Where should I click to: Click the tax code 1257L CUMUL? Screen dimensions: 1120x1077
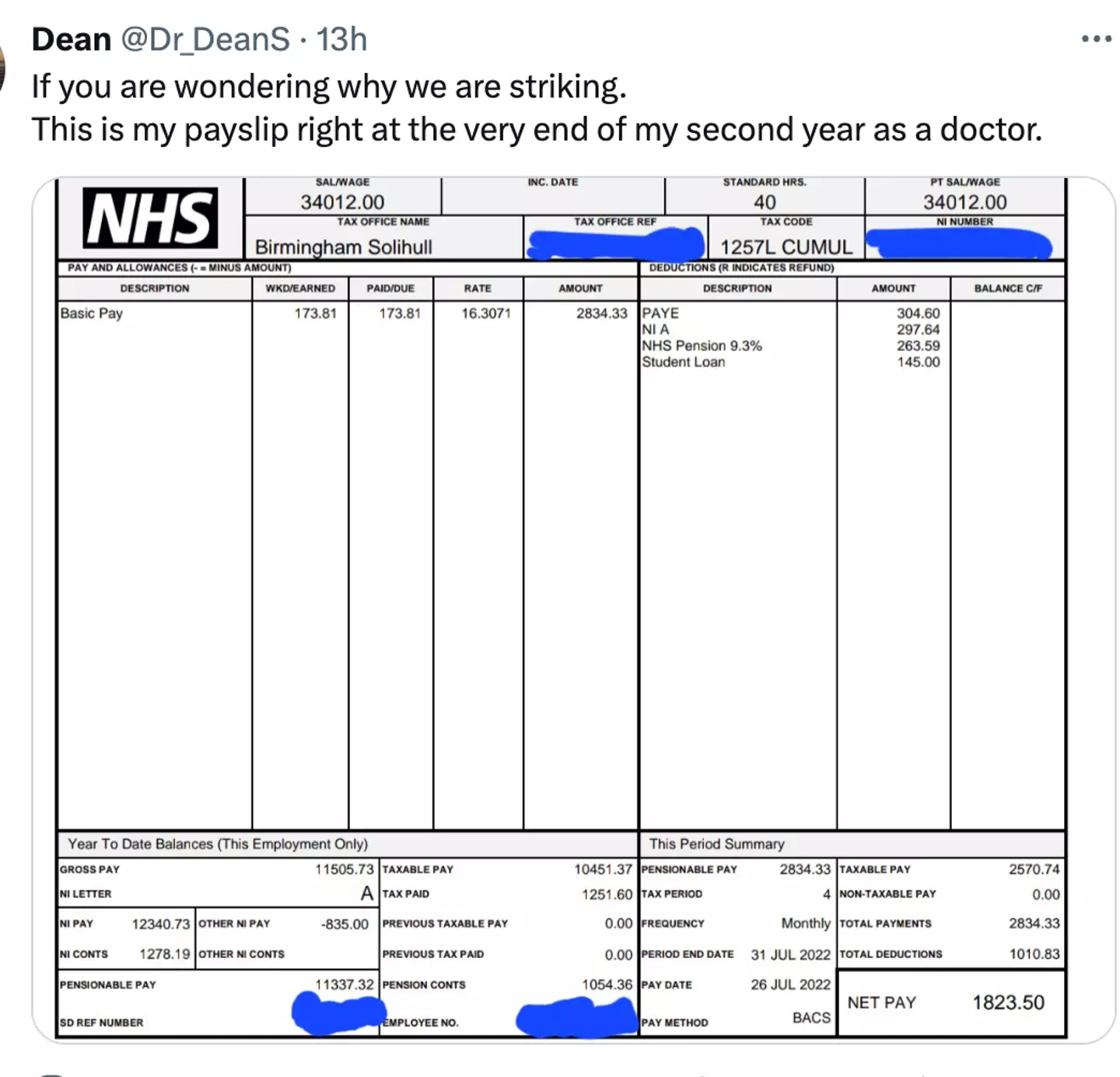coord(786,247)
